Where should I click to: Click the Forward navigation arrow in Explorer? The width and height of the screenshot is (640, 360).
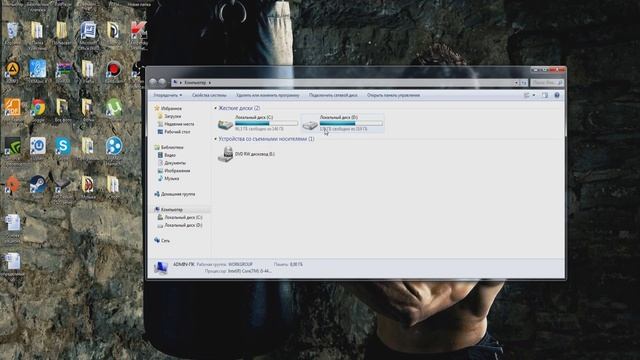click(x=162, y=82)
